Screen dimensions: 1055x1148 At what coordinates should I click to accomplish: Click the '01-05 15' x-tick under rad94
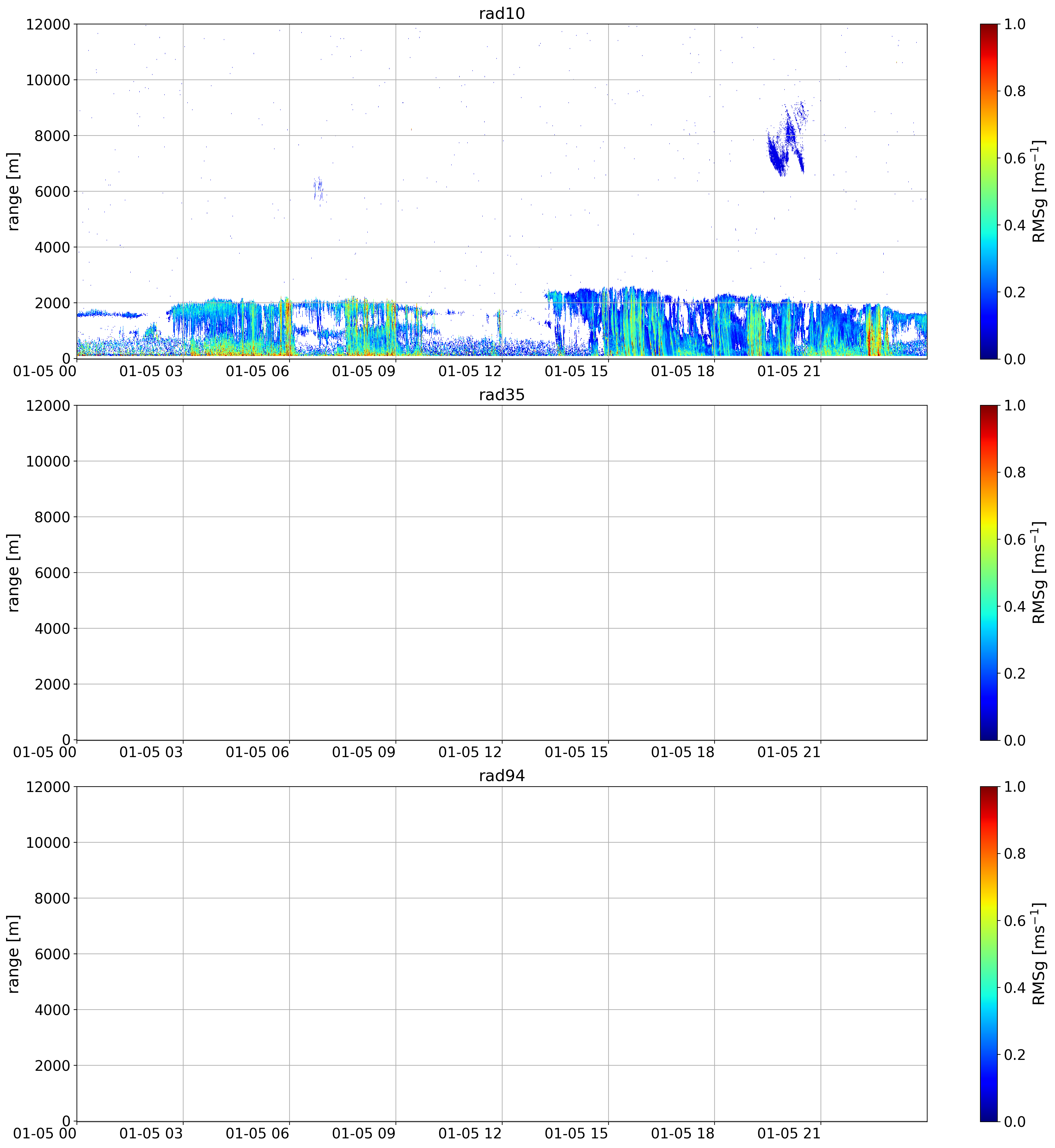(577, 1133)
